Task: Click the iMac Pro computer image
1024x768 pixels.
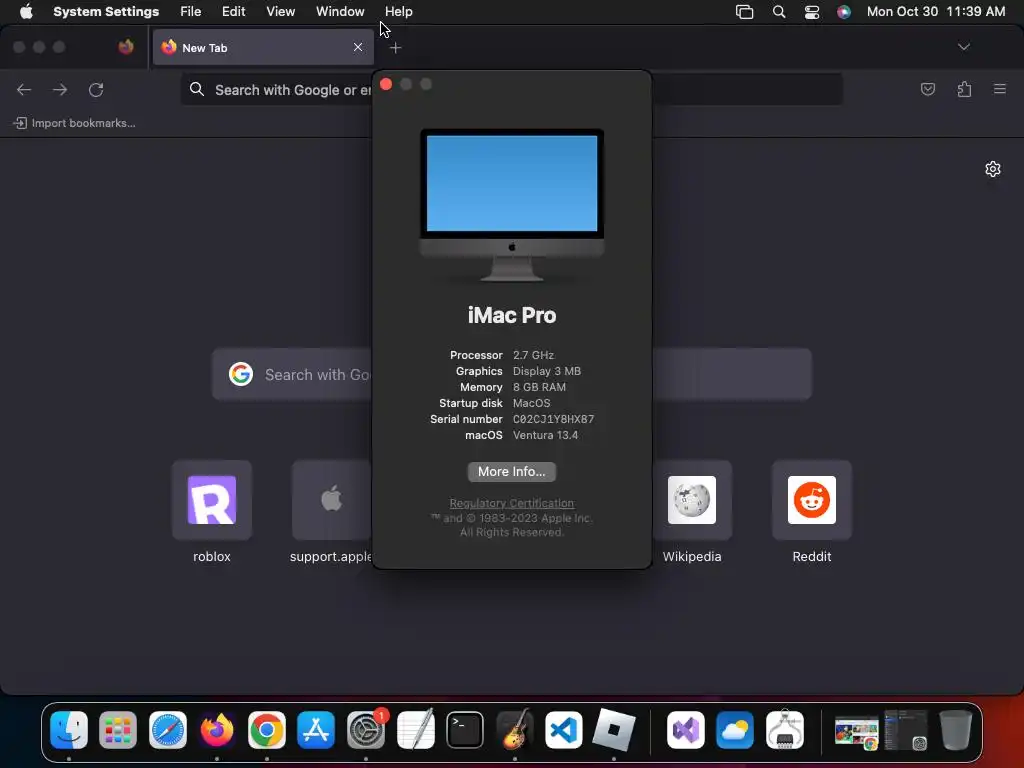Action: point(511,205)
